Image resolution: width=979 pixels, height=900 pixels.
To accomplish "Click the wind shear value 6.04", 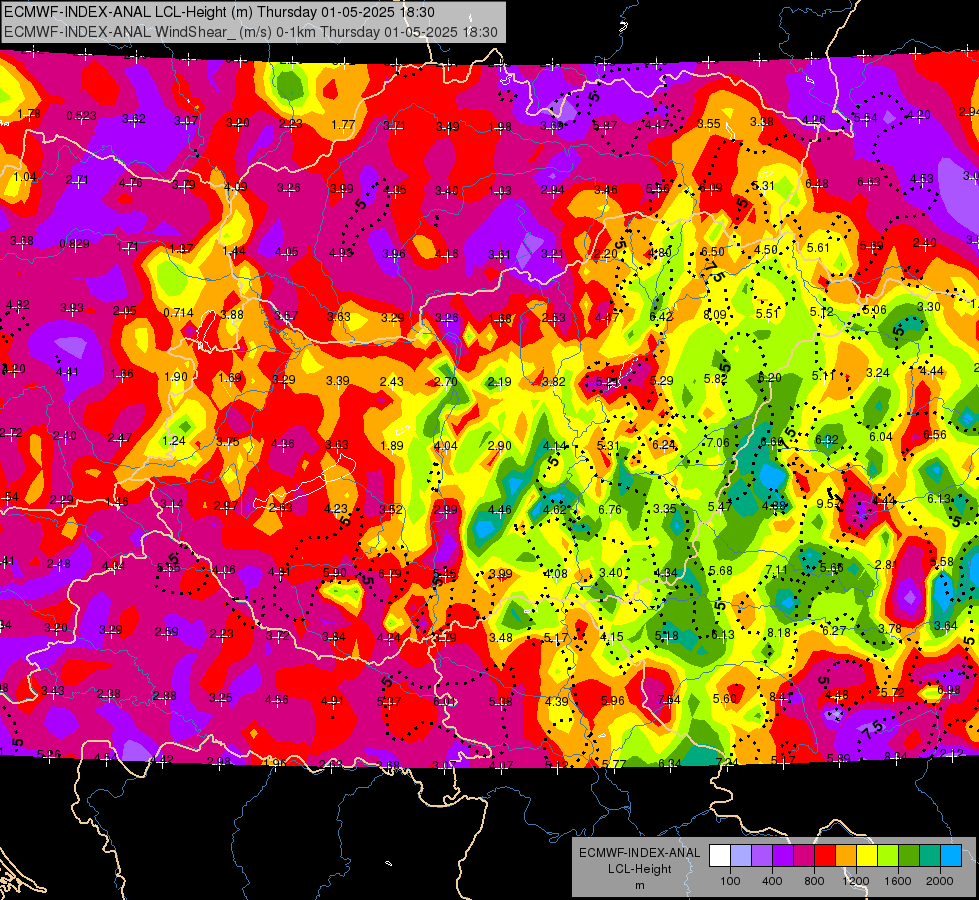I will point(881,437).
